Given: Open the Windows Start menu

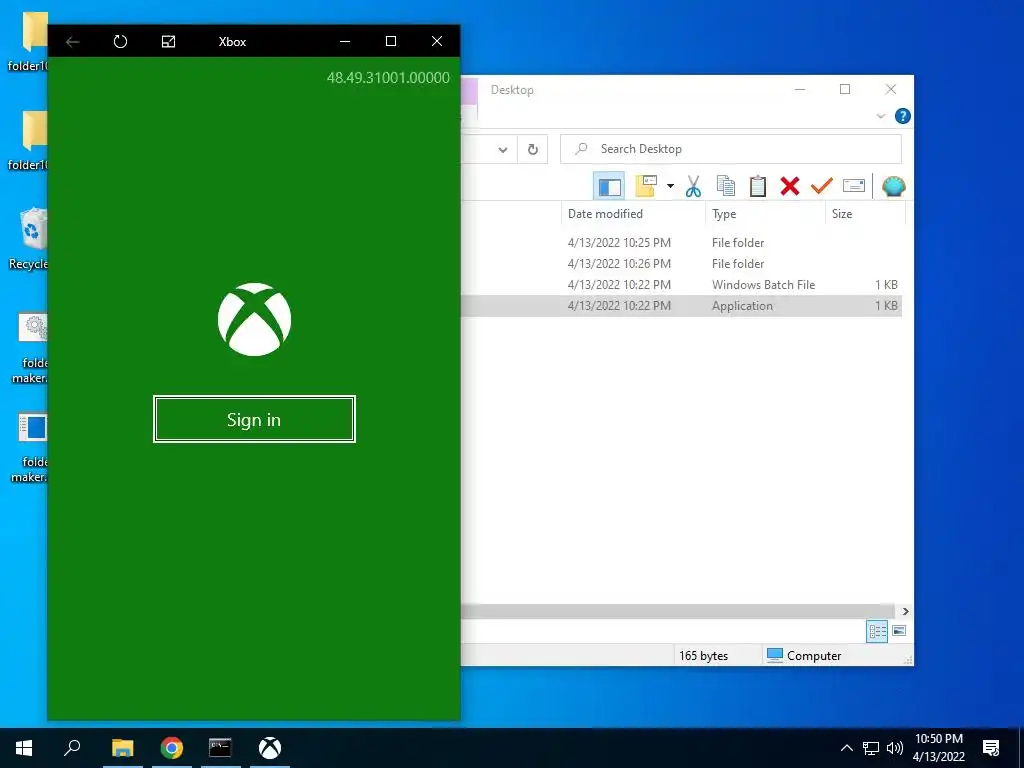Looking at the screenshot, I should pos(24,748).
